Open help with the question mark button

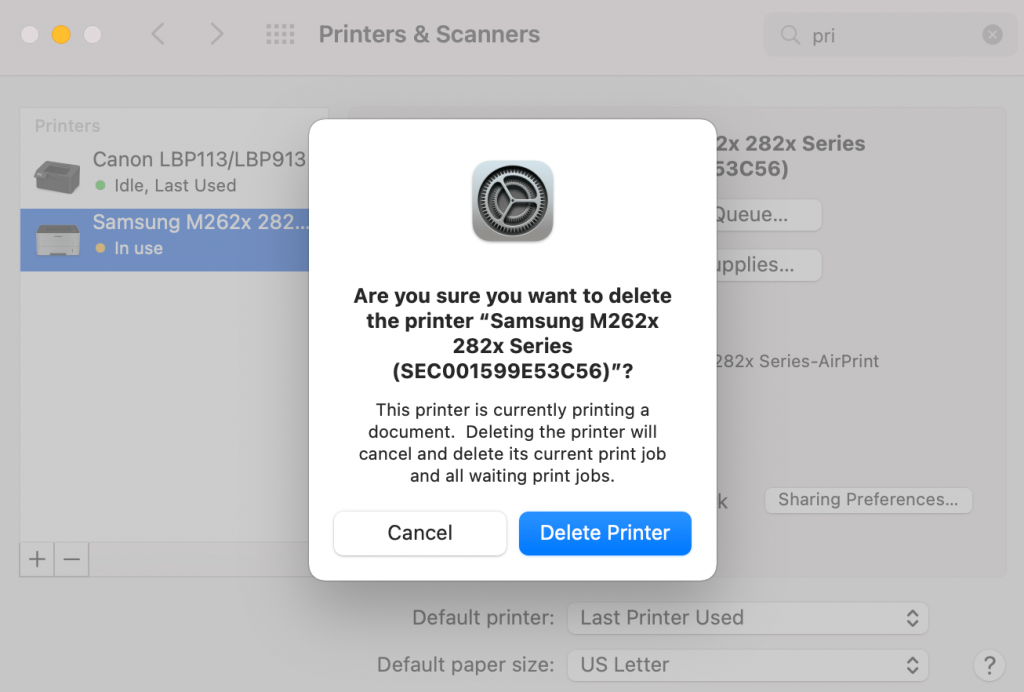click(989, 665)
